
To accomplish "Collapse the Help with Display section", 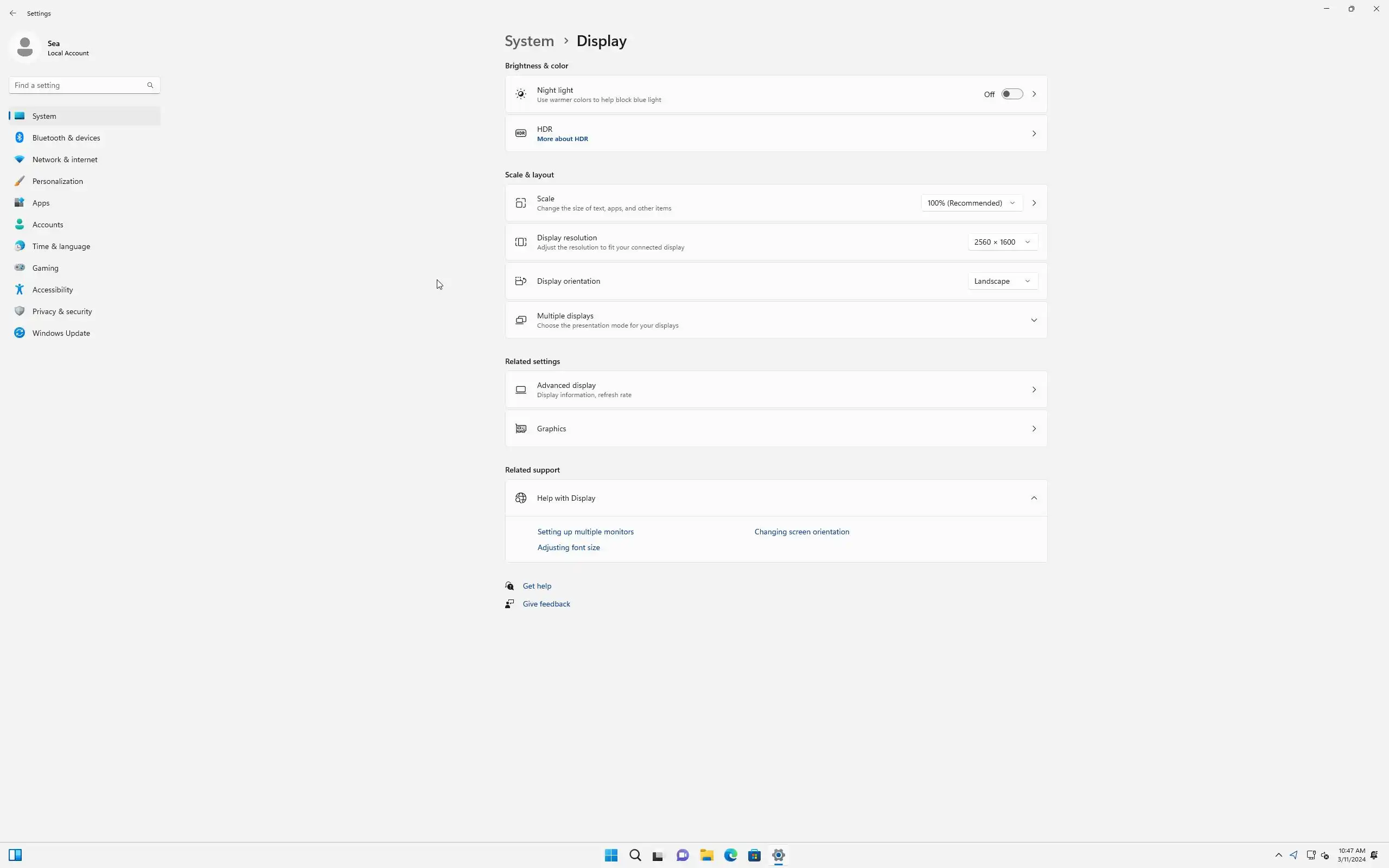I will 1033,497.
